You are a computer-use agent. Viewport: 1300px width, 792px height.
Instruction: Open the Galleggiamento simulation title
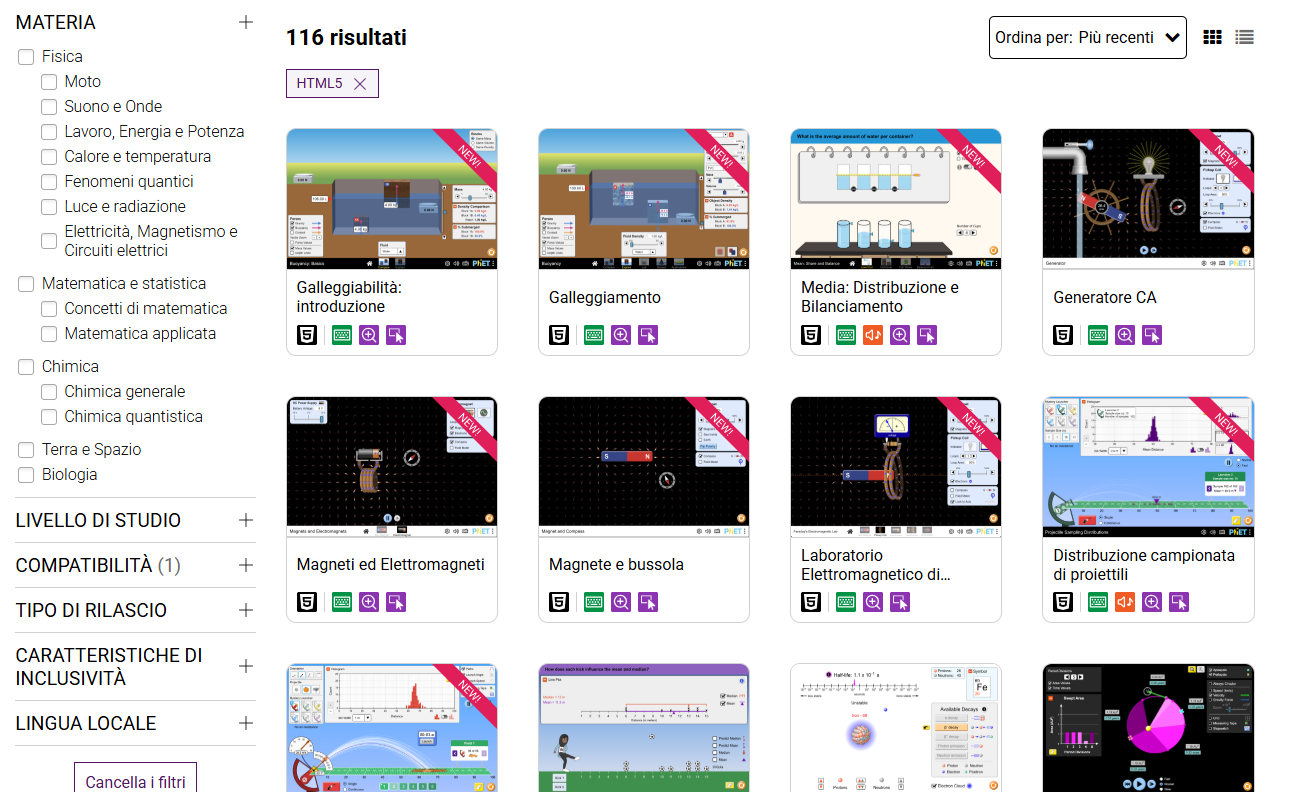pyautogui.click(x=605, y=298)
